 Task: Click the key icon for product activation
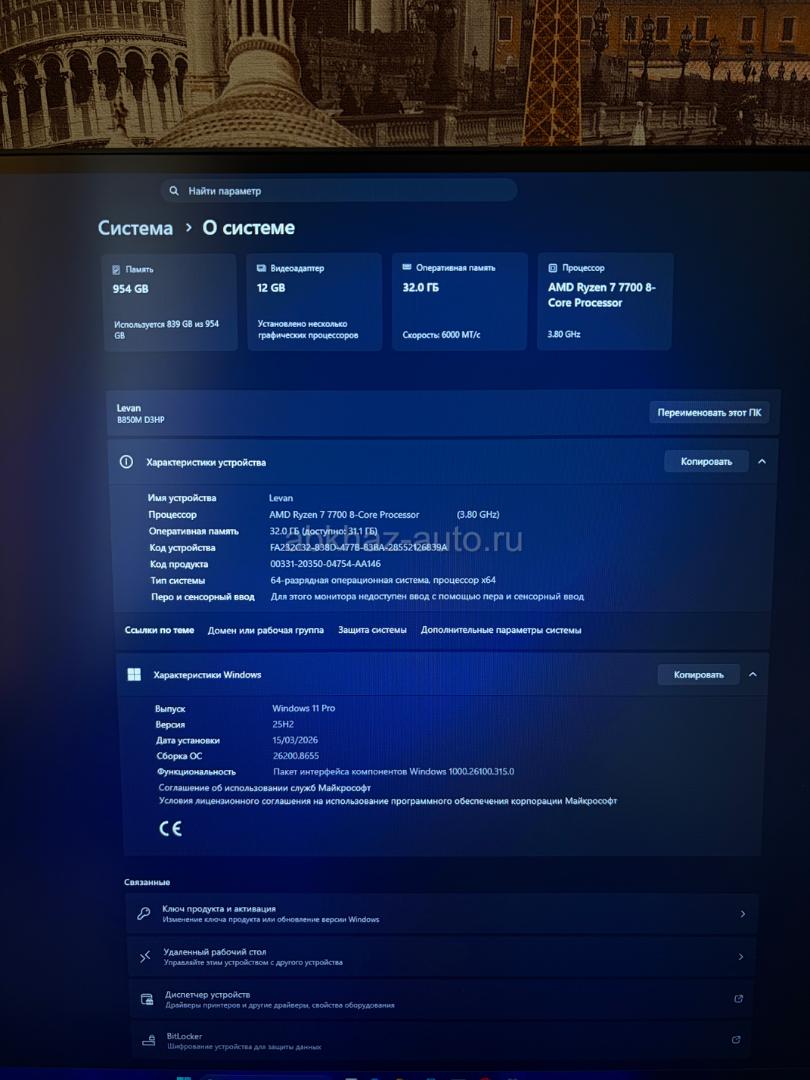coord(143,914)
